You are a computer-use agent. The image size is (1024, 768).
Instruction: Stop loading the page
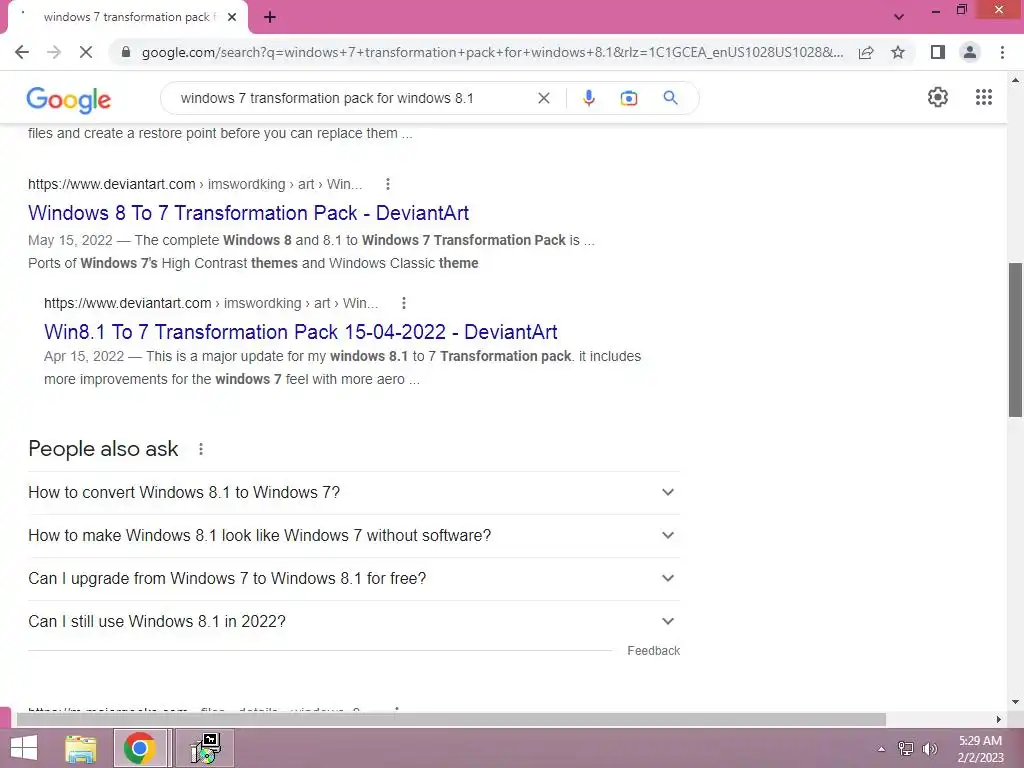(x=86, y=52)
